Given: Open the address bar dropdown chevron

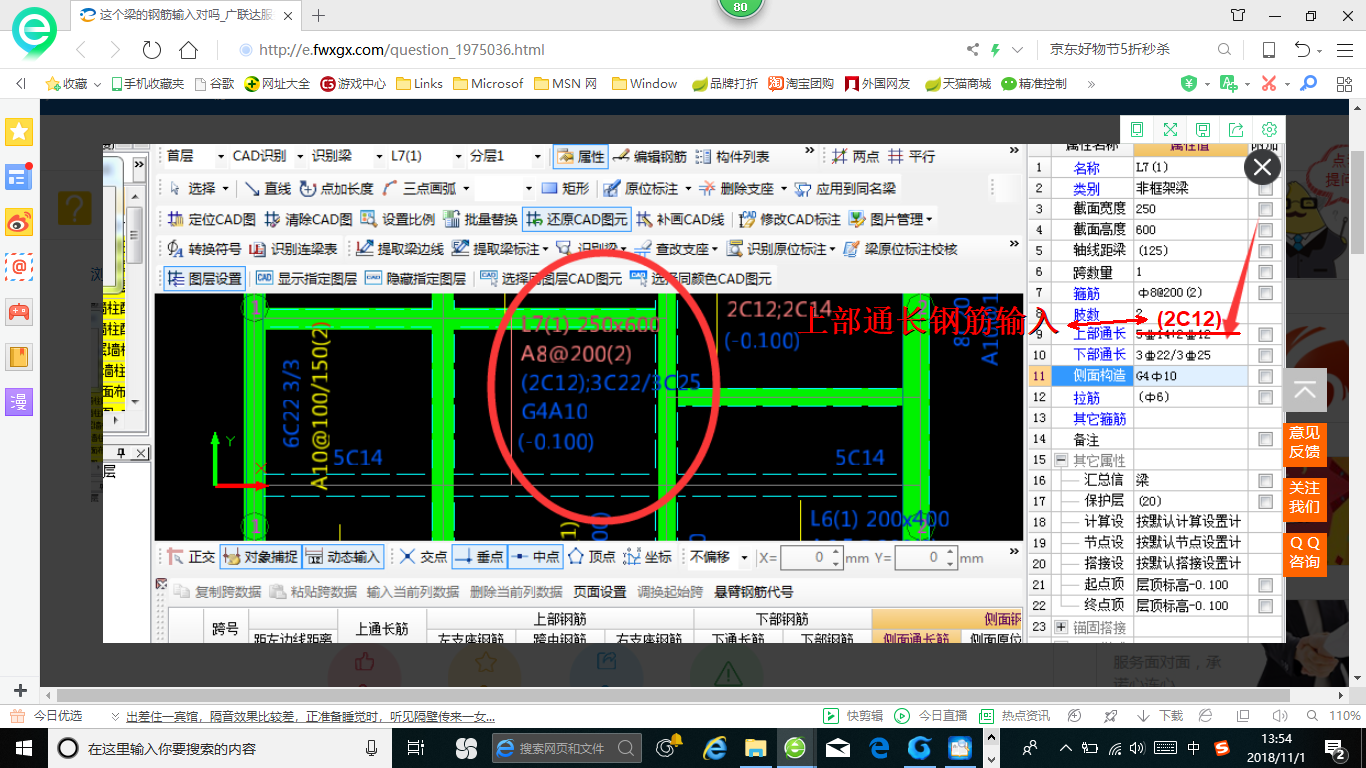Looking at the screenshot, I should [1018, 49].
